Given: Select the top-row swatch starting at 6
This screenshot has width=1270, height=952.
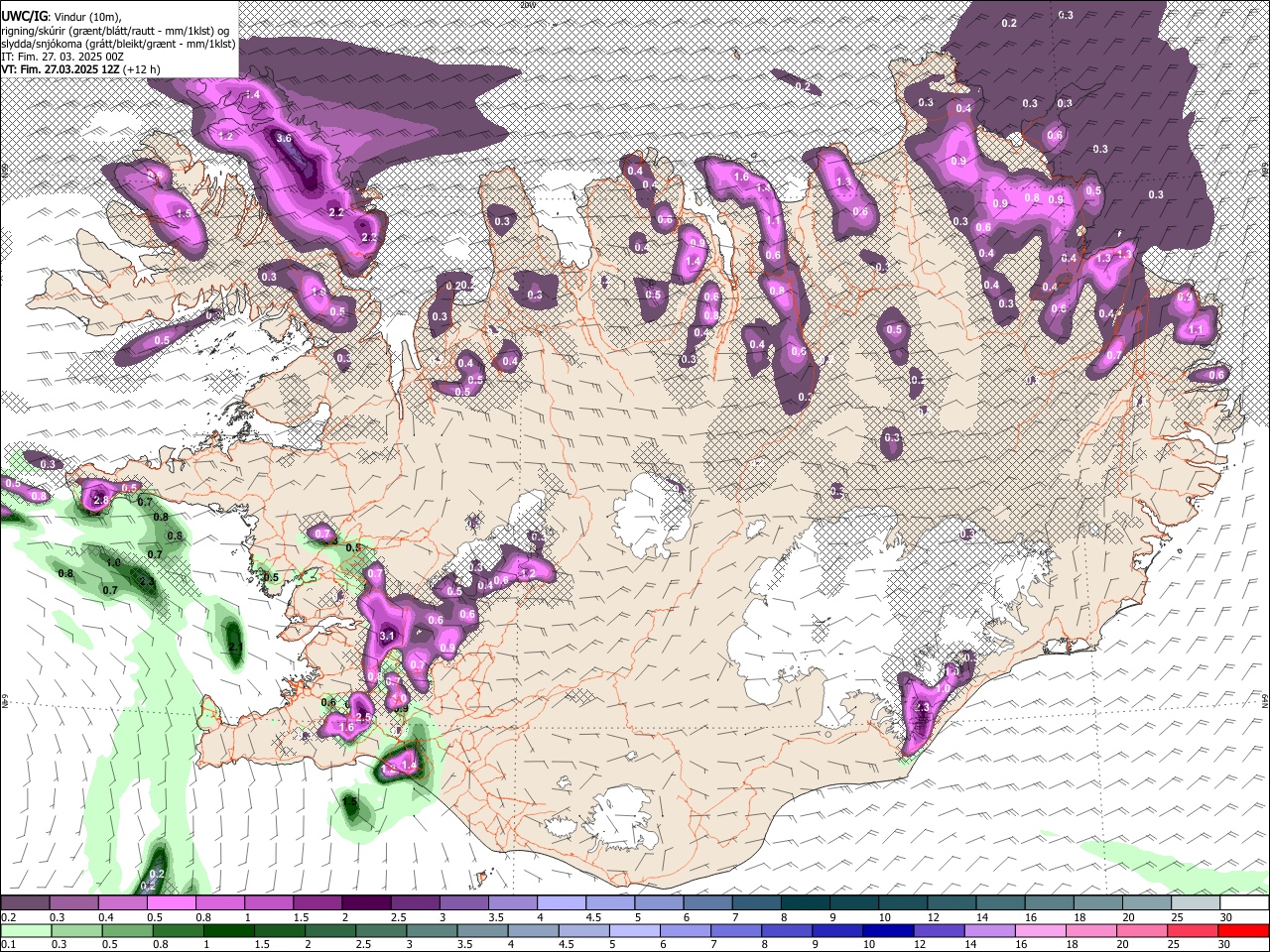Looking at the screenshot, I should click(707, 903).
